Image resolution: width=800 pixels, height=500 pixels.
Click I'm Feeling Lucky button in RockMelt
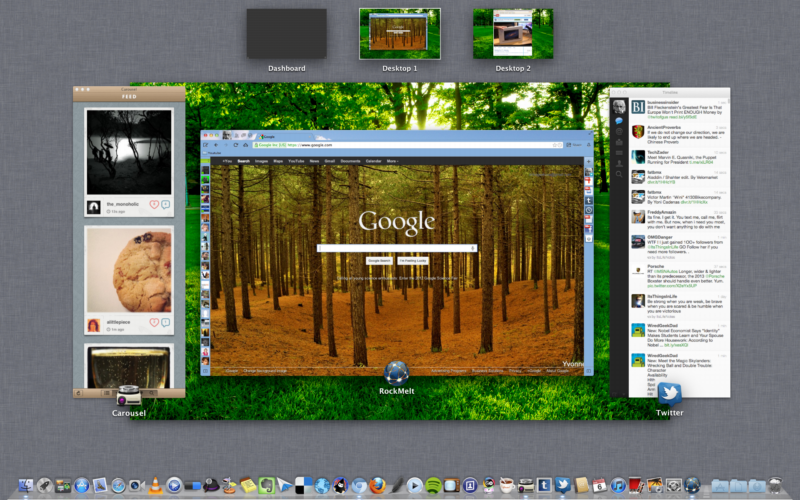(413, 261)
